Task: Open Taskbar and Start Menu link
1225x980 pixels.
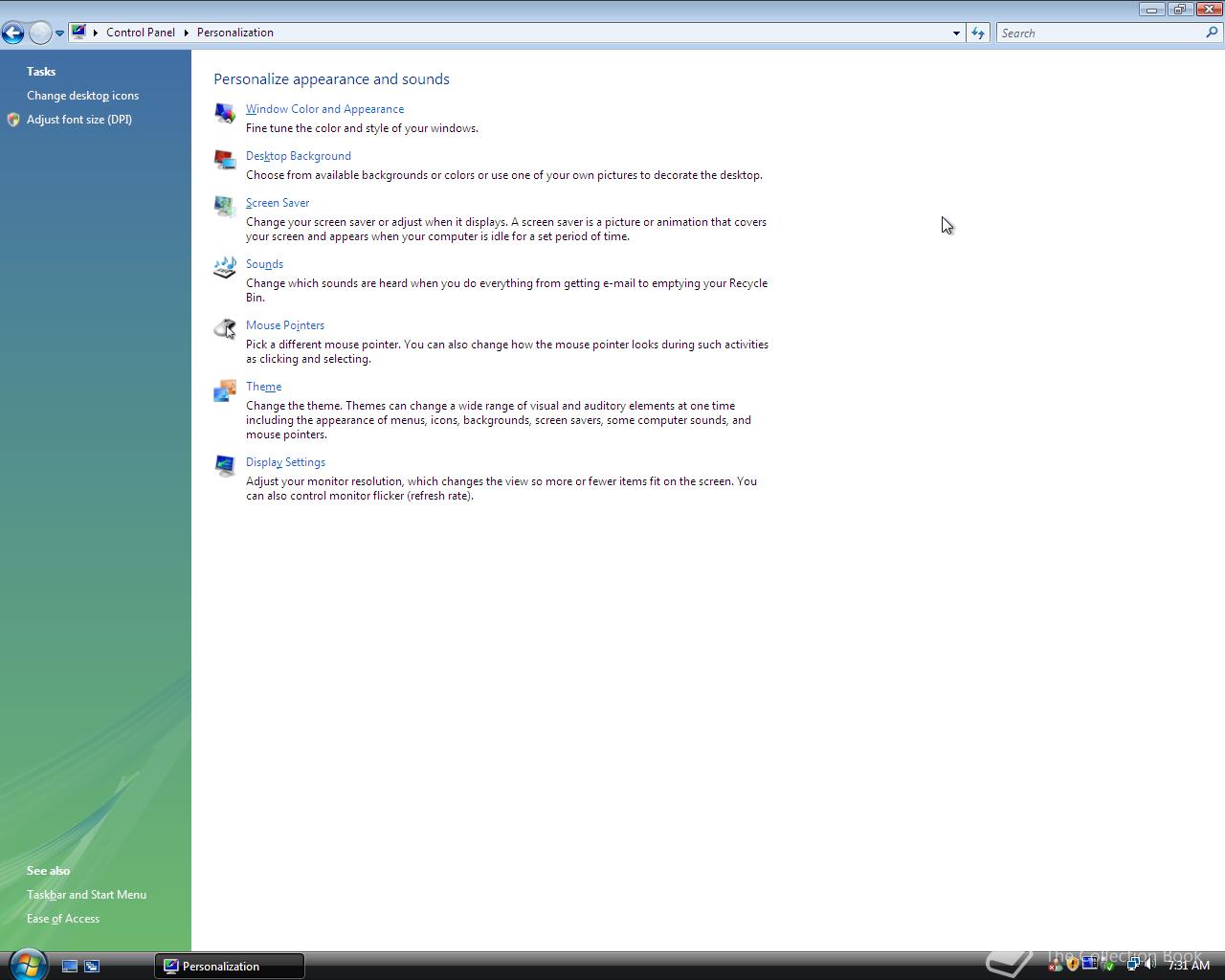Action: 86,895
